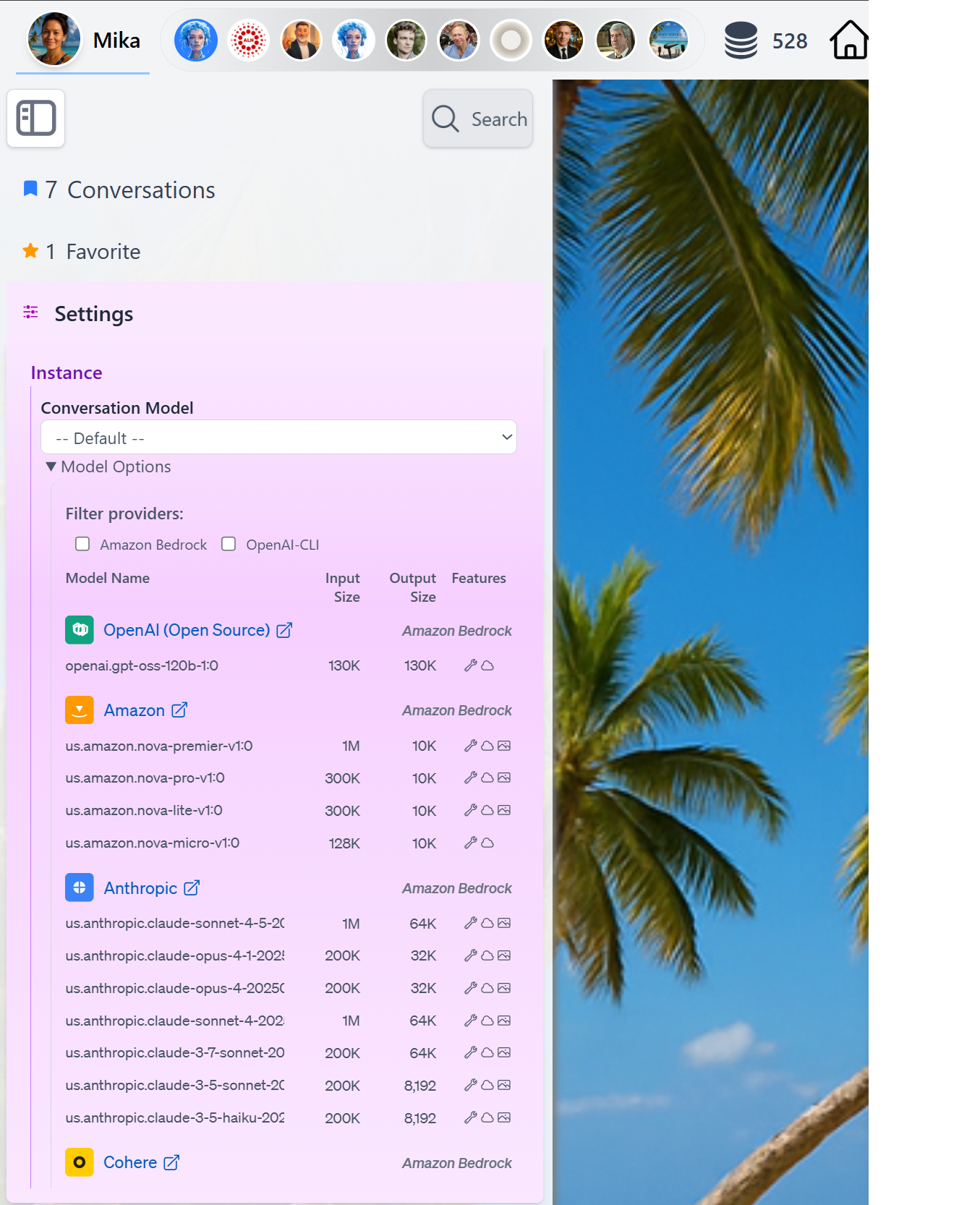Viewport: 980px width, 1205px height.
Task: Click the orange star Favorite icon
Action: [30, 251]
